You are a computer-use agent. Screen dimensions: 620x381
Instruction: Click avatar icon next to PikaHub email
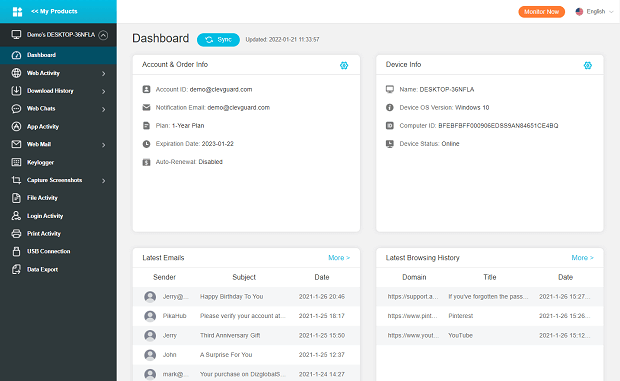pyautogui.click(x=150, y=316)
